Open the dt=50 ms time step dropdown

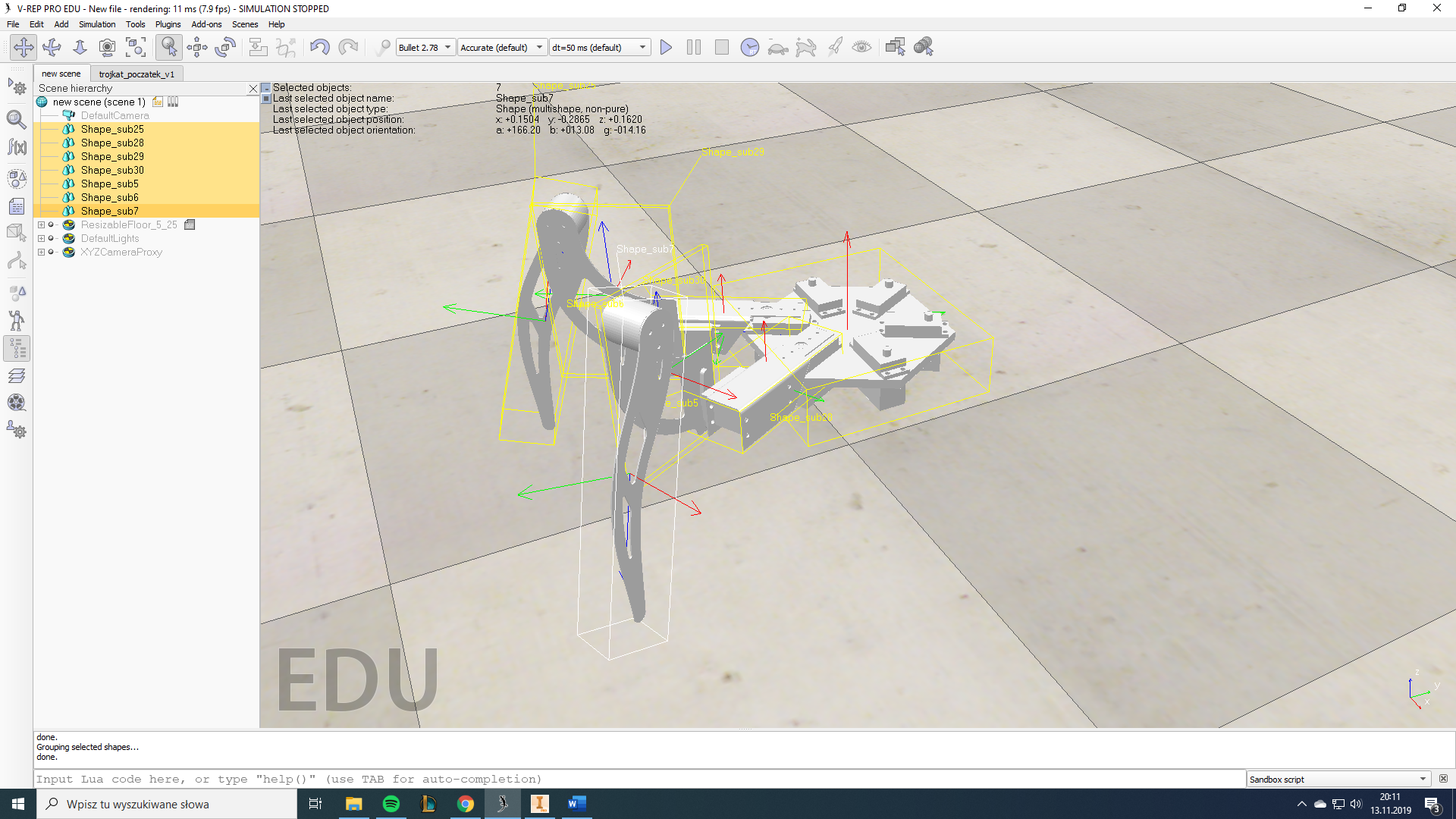pyautogui.click(x=600, y=47)
